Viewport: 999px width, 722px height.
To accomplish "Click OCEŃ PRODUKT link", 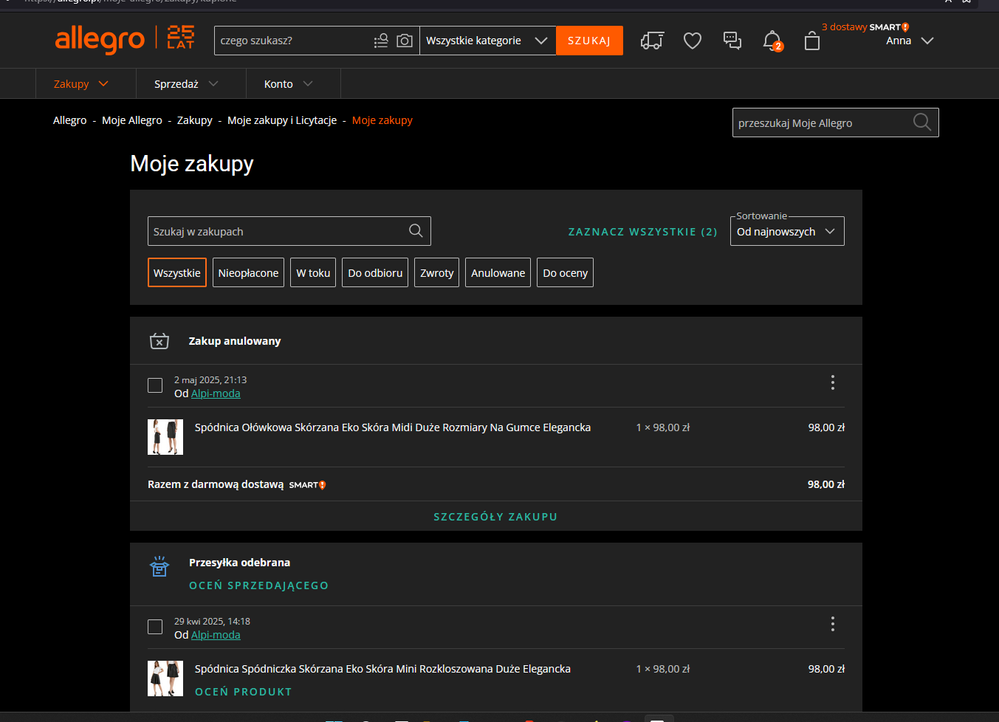I will 243,692.
